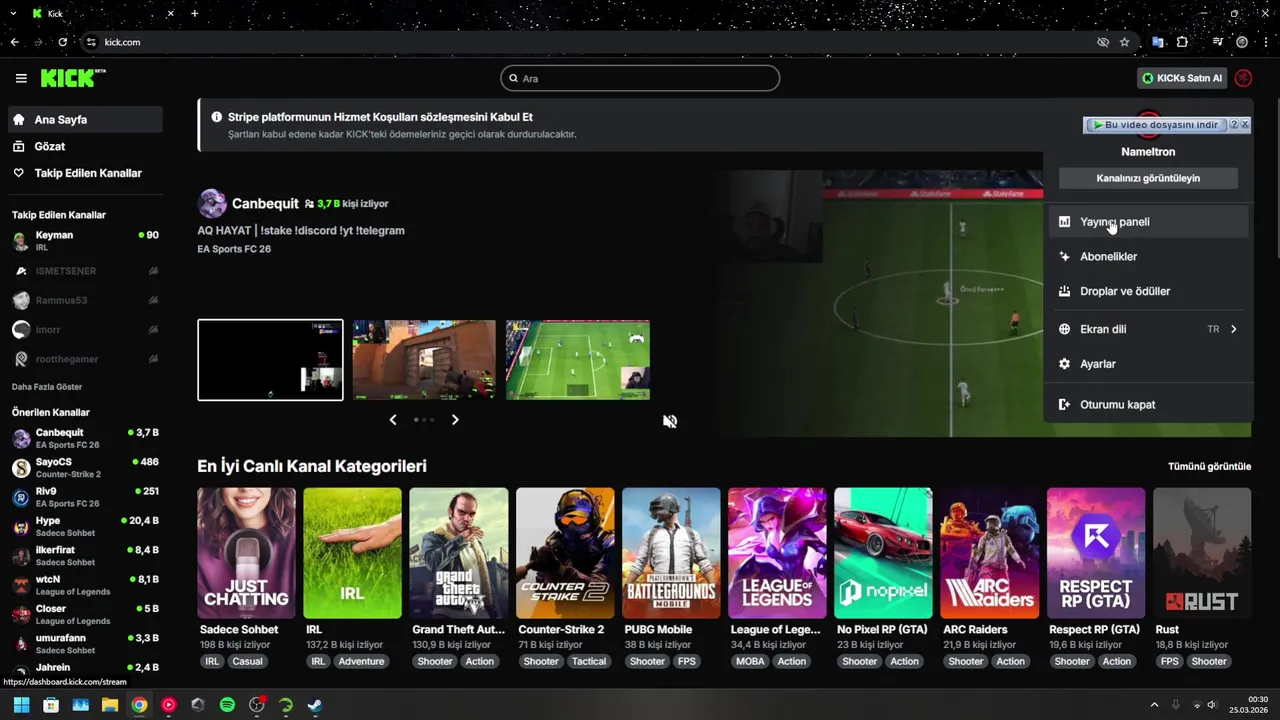The width and height of the screenshot is (1280, 720).
Task: Click Bu video dosyasını indir button
Action: tap(1155, 125)
